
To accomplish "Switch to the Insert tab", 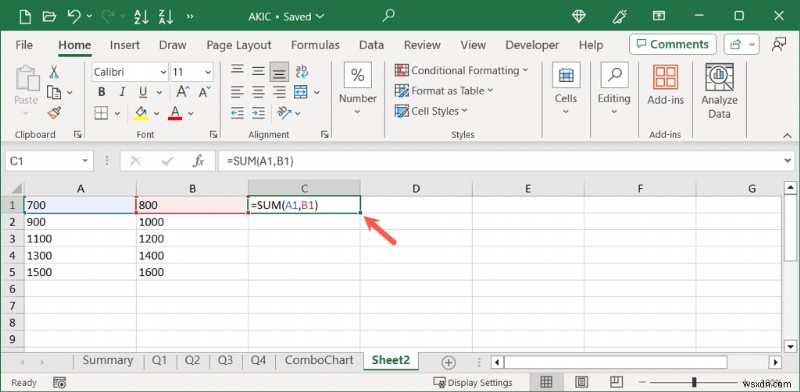I will (x=124, y=45).
